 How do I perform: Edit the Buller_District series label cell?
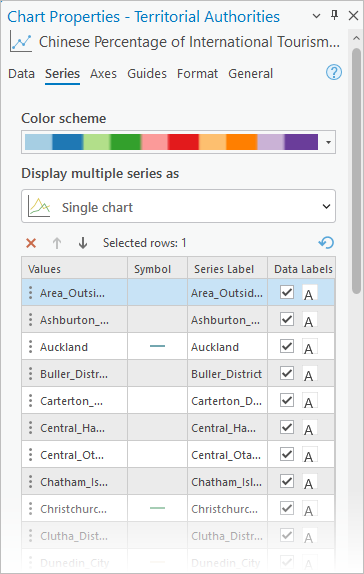[x=227, y=374]
